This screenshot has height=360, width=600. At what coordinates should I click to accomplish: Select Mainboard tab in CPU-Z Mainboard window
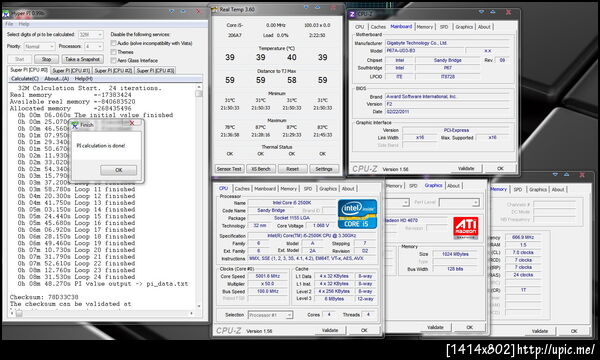pos(401,26)
